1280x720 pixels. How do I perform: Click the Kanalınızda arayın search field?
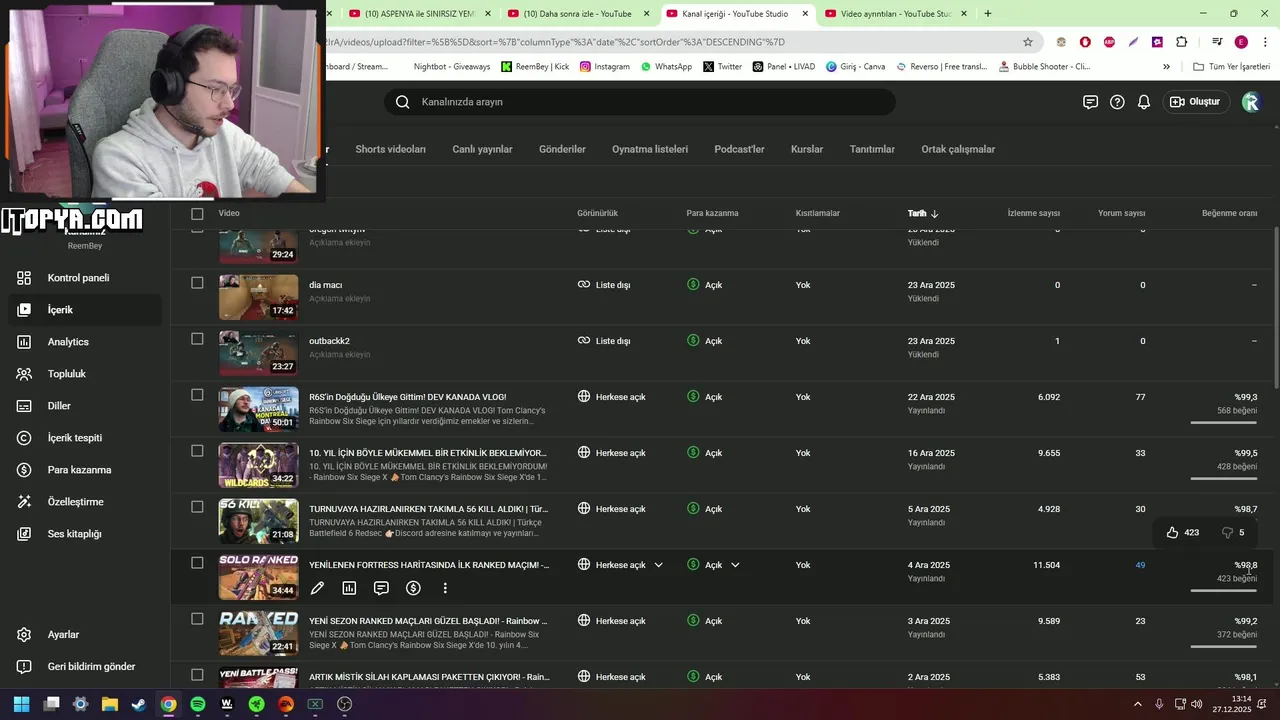pyautogui.click(x=640, y=102)
